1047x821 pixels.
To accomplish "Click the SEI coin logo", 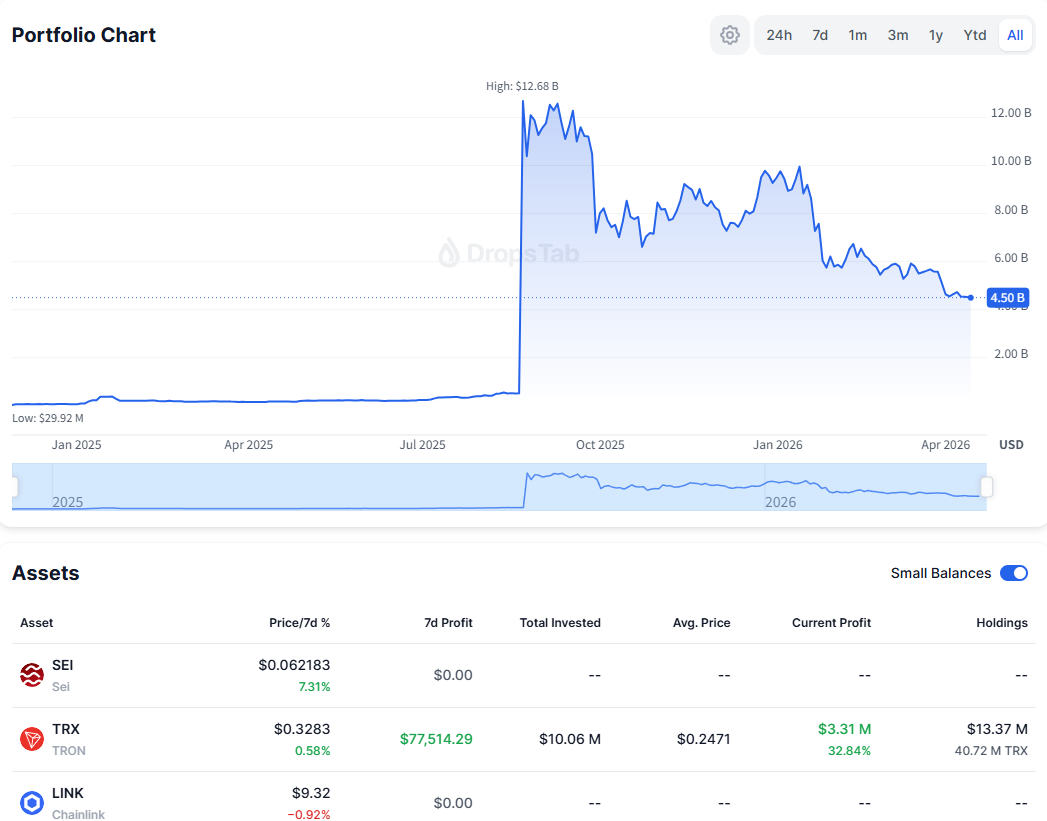I will pos(32,675).
